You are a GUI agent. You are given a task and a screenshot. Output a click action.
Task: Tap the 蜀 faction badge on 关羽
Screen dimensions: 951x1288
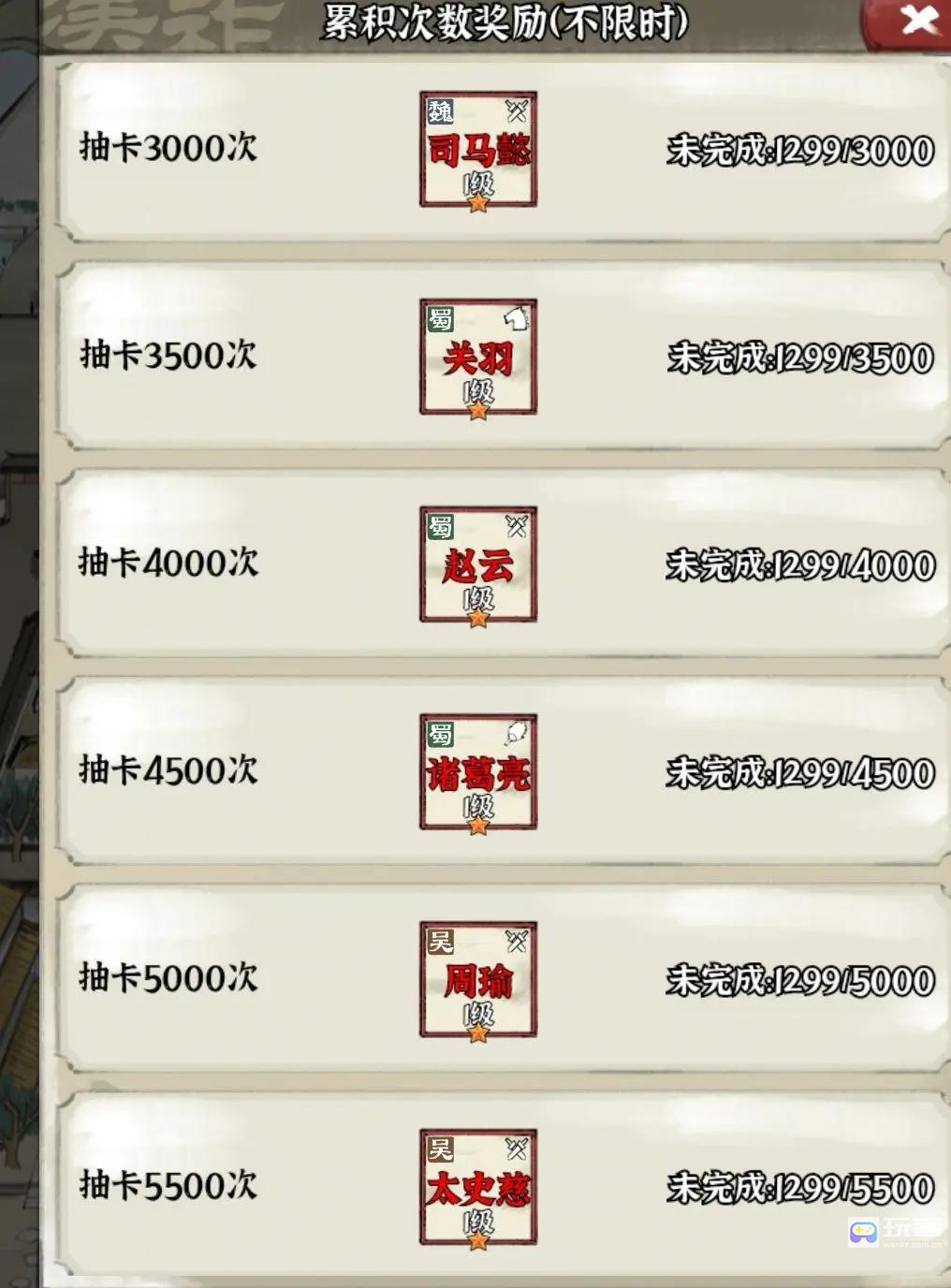pos(440,319)
